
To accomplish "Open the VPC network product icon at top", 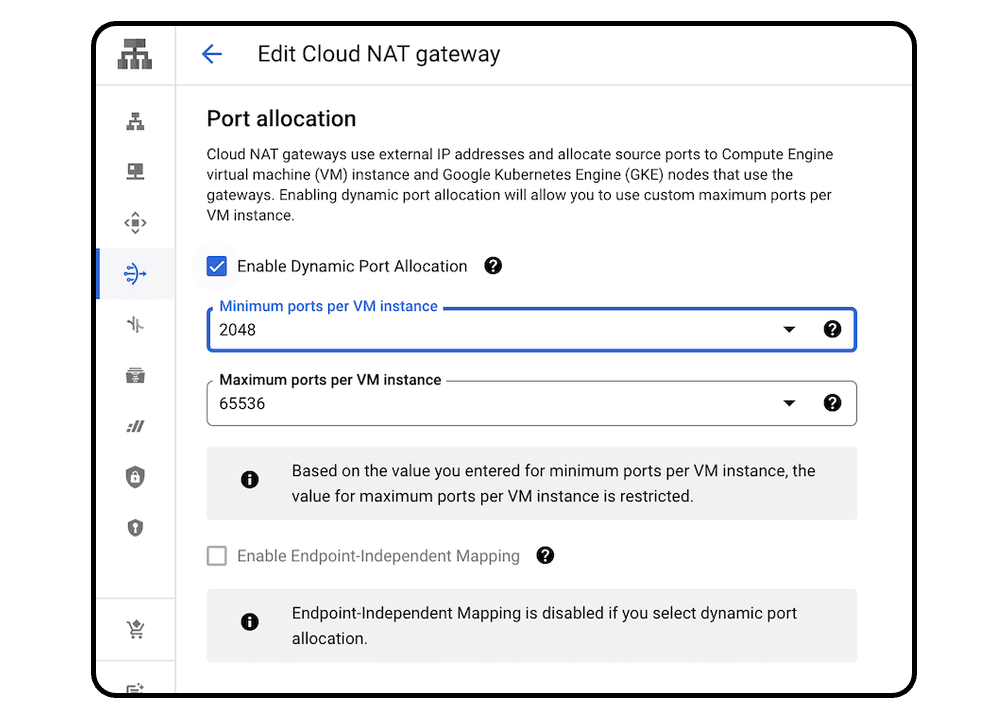I will point(135,54).
